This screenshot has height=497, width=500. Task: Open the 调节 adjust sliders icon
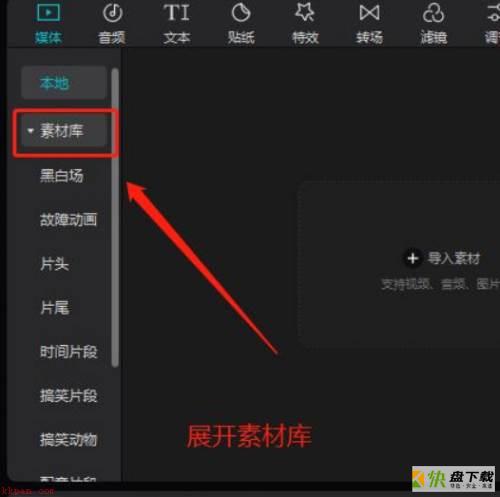pyautogui.click(x=493, y=13)
